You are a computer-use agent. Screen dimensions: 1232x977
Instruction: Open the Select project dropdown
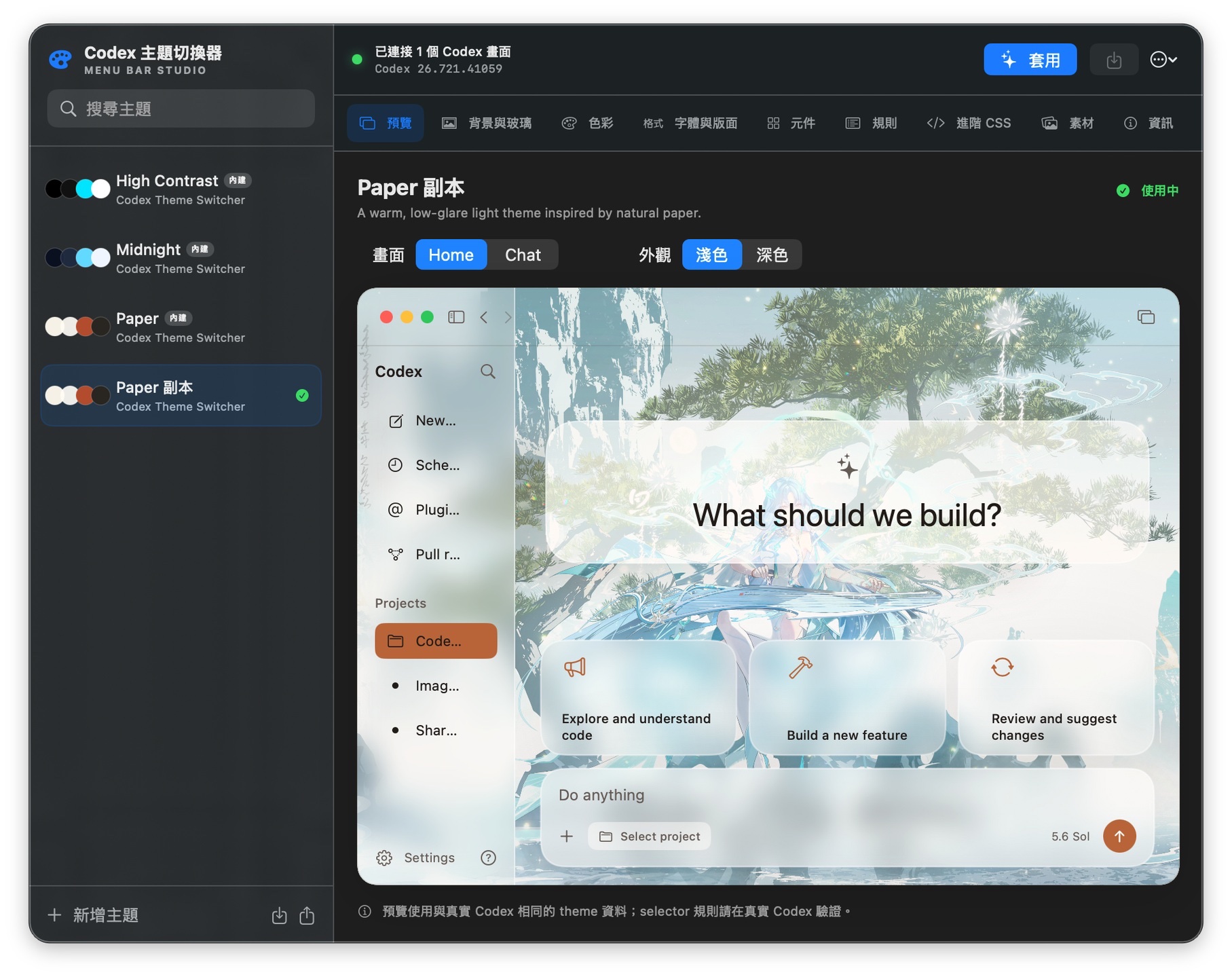tap(650, 836)
